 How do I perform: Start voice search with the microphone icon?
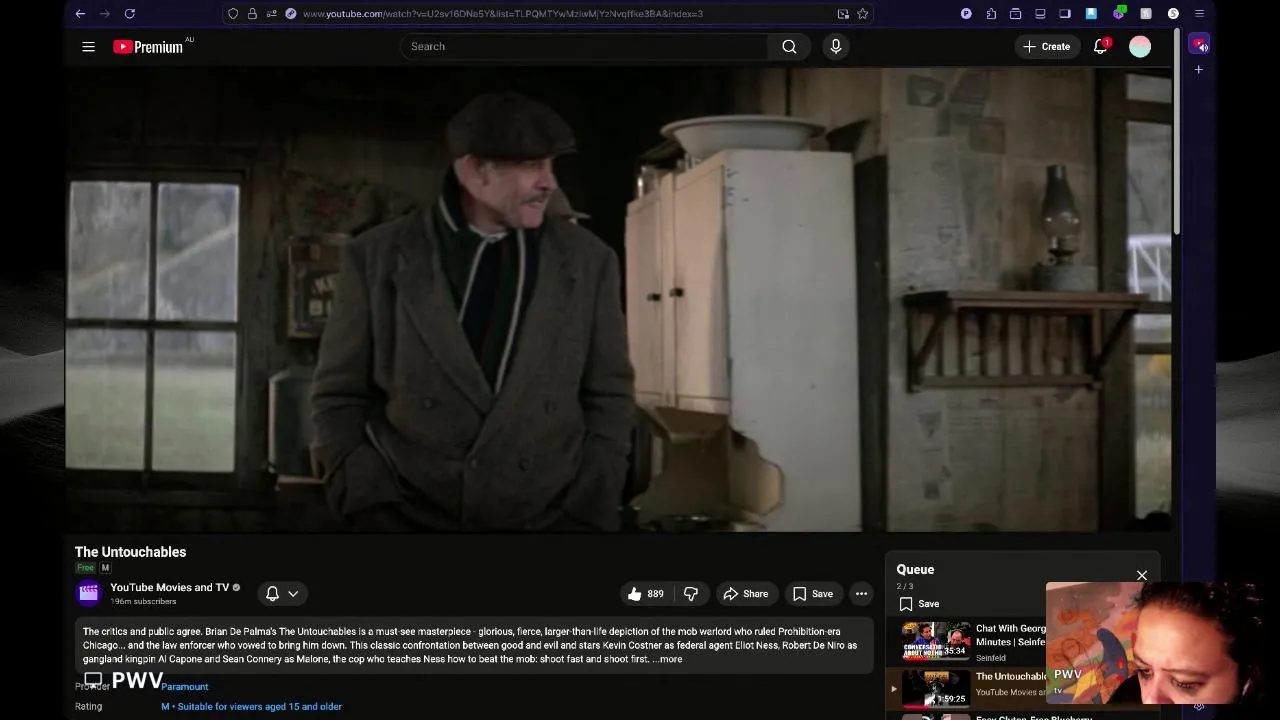tap(836, 47)
